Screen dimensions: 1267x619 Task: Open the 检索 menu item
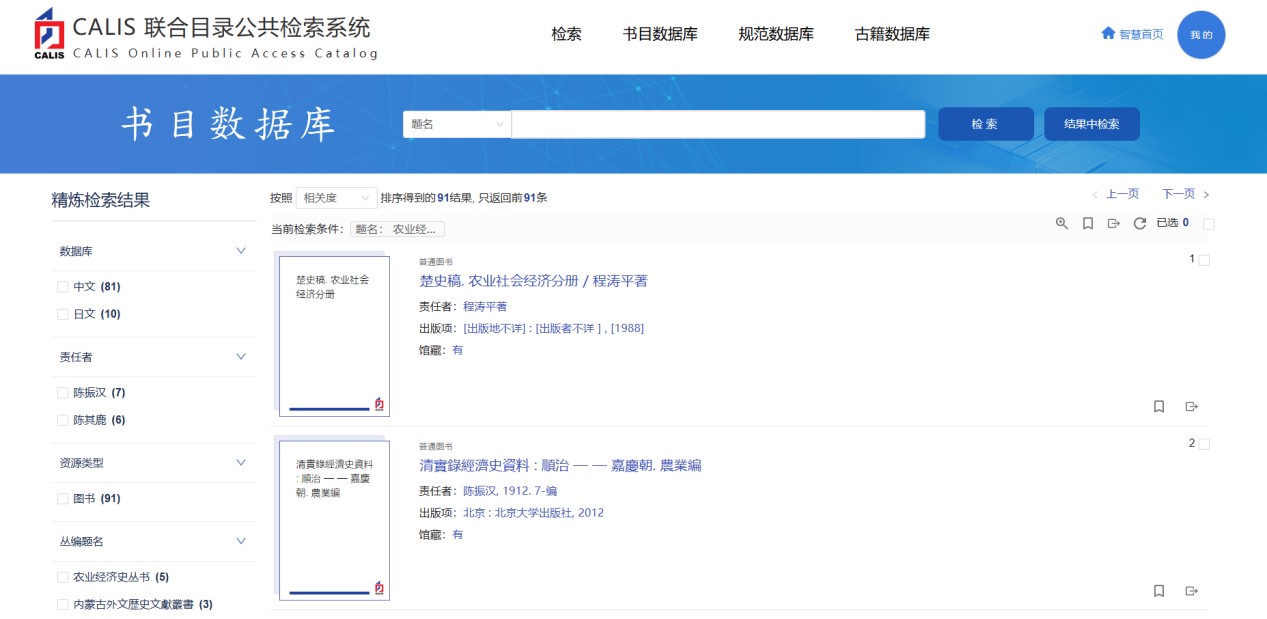coord(566,34)
